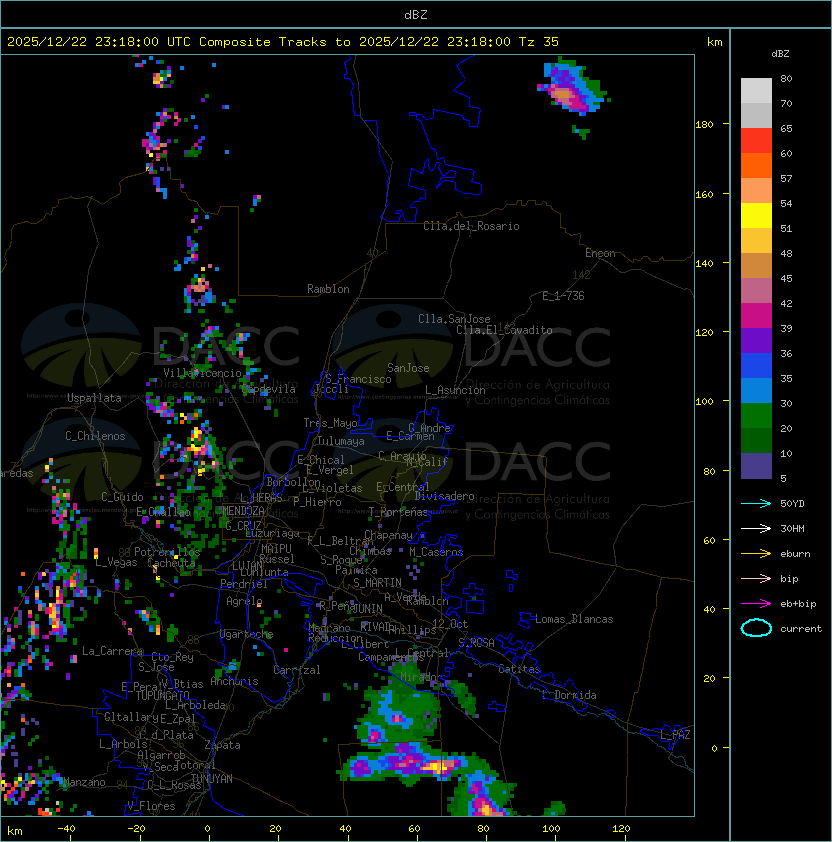Click the Manzano place label

(x=84, y=782)
